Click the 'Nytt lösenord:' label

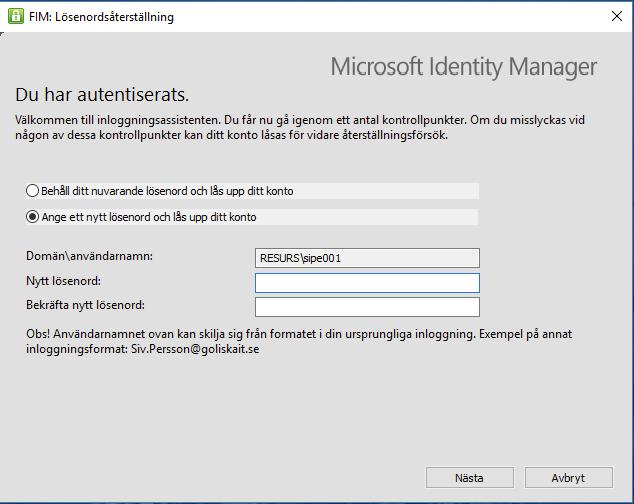(x=63, y=281)
